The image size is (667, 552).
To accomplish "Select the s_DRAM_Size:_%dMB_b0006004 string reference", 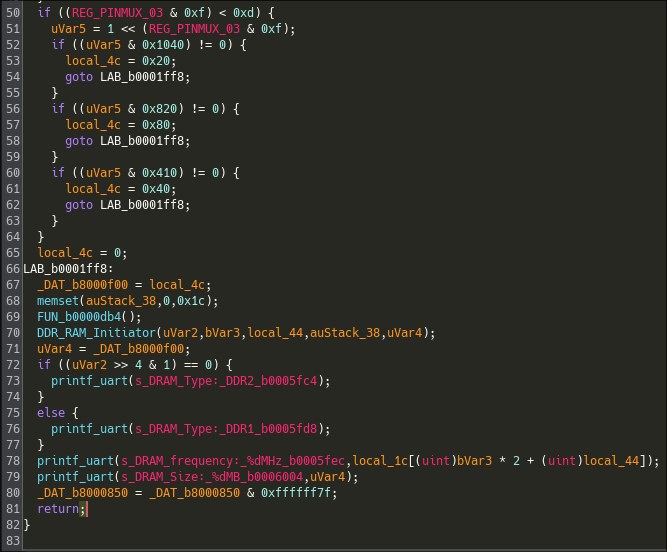I will click(x=214, y=476).
